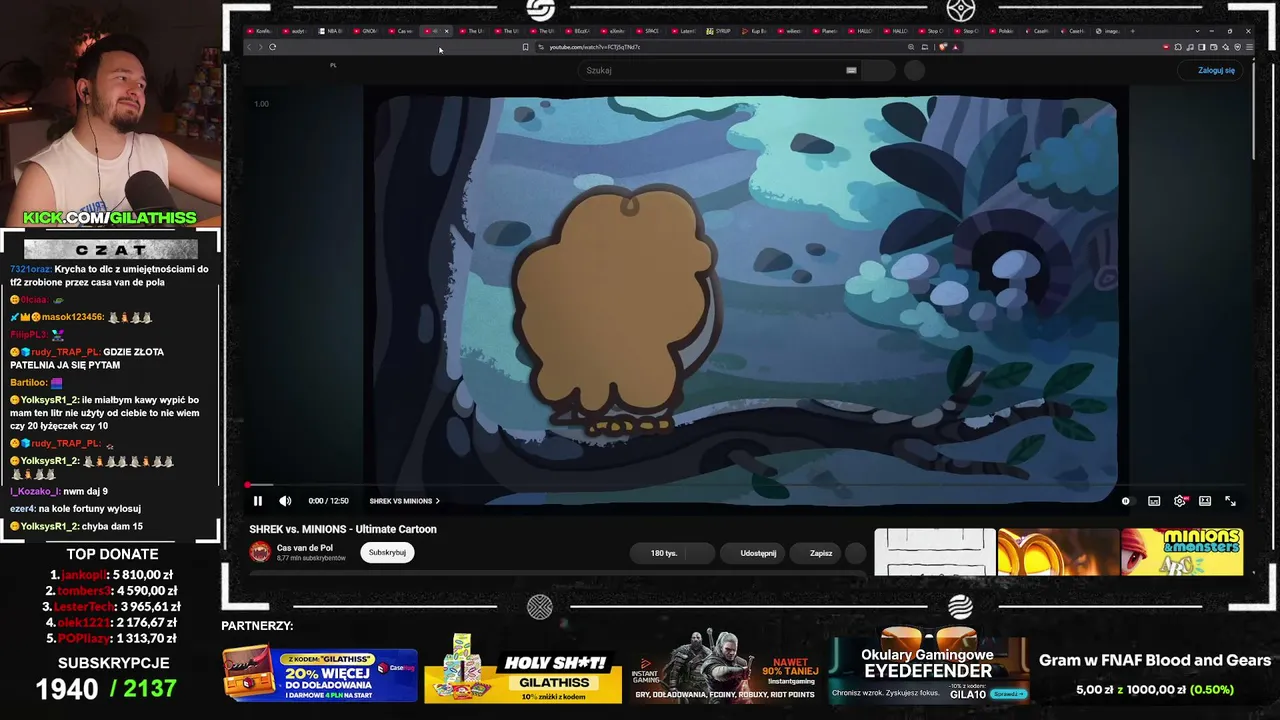Screen dimensions: 1280x720
Task: Click the video title SHREK vs. MINIONS
Action: click(343, 529)
